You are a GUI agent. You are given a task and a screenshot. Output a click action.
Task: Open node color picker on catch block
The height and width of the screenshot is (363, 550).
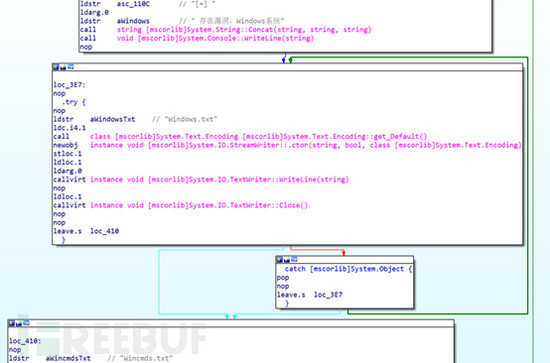tap(280, 260)
